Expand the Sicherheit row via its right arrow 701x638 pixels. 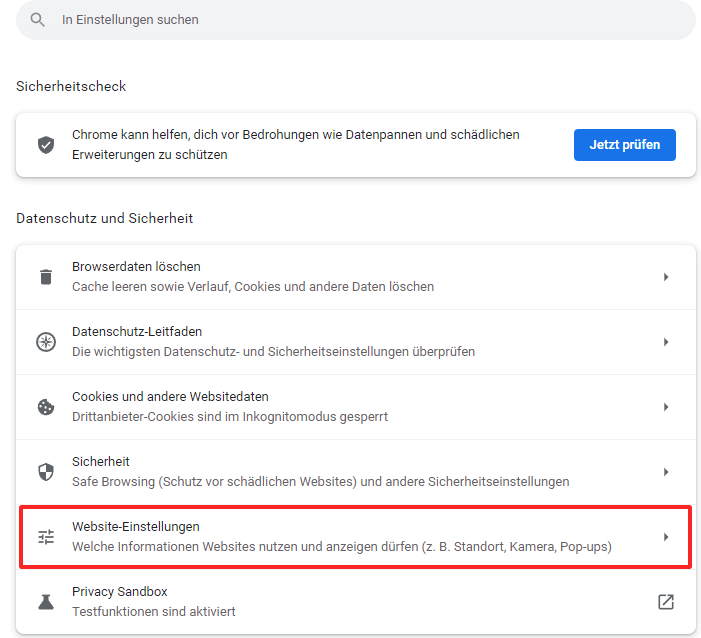point(666,472)
